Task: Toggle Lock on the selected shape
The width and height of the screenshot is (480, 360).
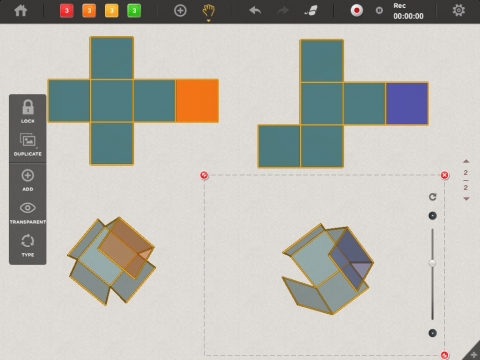Action: 28,111
